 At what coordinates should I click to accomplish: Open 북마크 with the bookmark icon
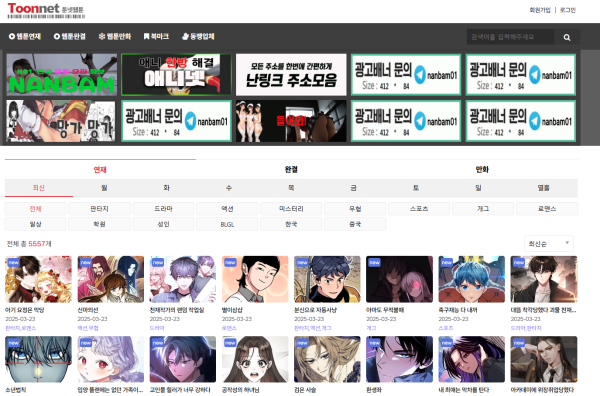coord(156,36)
